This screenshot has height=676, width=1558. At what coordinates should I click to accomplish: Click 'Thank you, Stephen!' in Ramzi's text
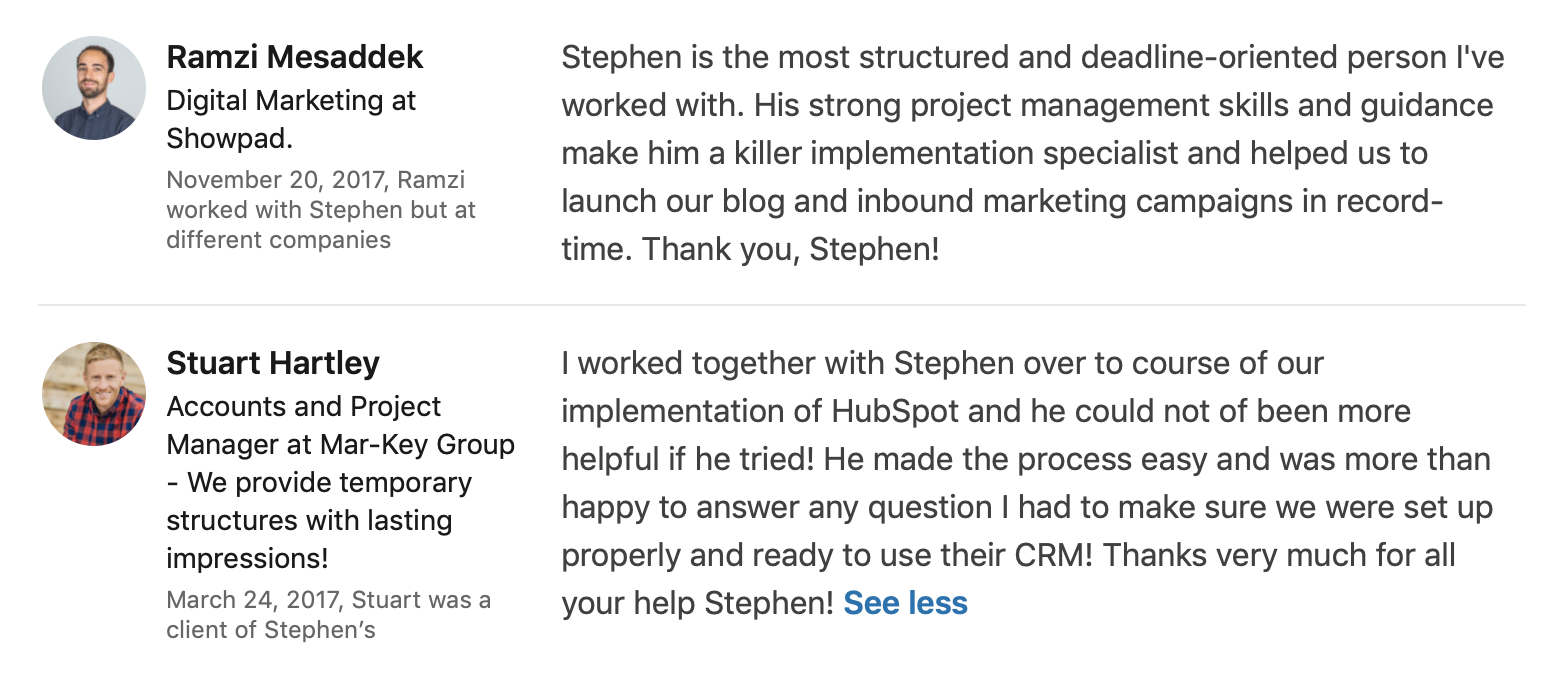pos(791,249)
